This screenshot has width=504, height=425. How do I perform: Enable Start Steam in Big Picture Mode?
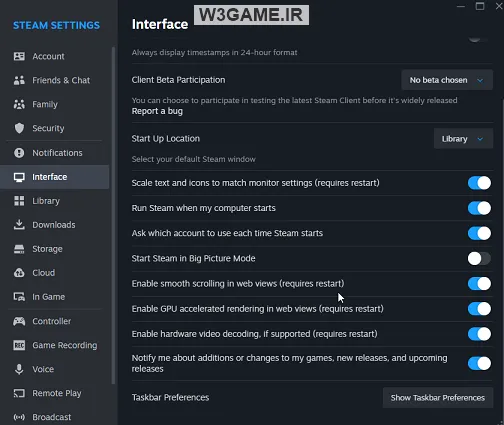tap(479, 258)
